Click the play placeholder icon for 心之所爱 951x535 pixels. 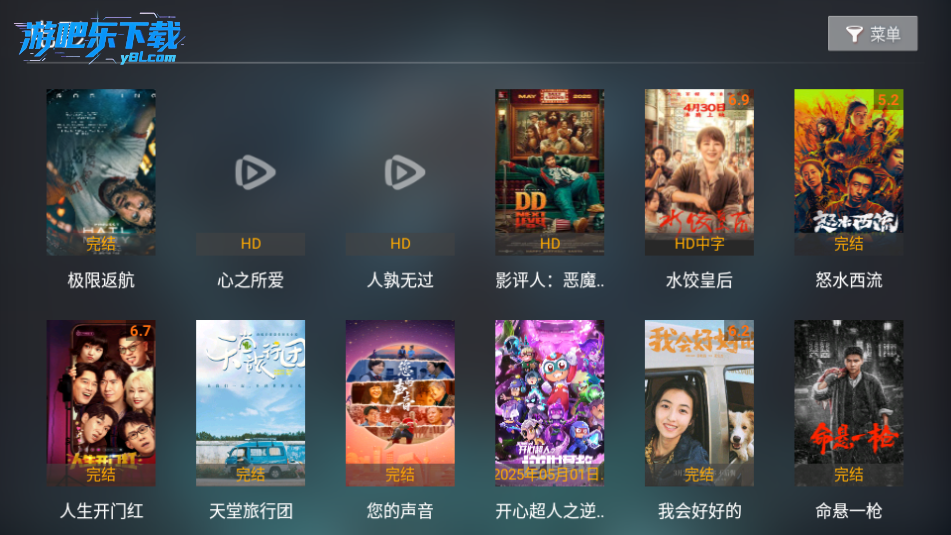[x=255, y=172]
